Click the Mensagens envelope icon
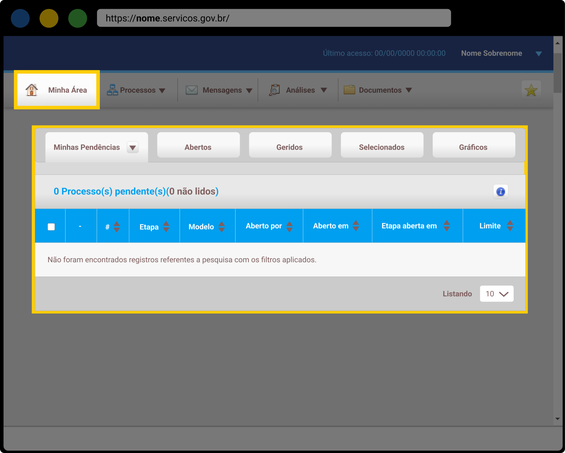The height and width of the screenshot is (453, 565). pos(192,90)
